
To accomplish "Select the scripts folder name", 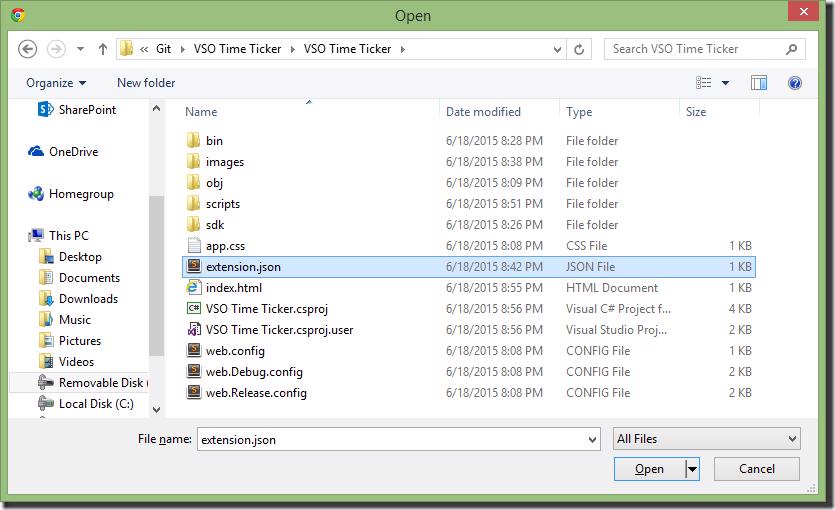I will tap(223, 204).
